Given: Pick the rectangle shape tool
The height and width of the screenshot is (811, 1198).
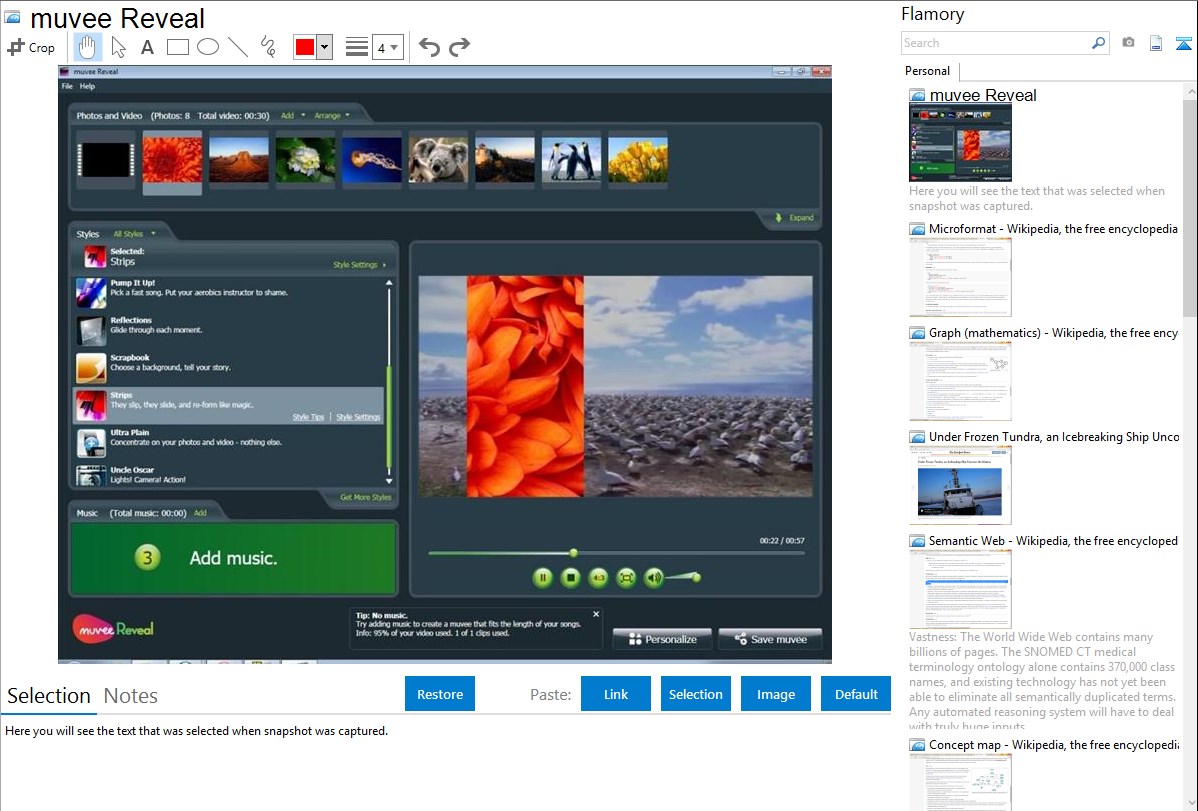Looking at the screenshot, I should tap(178, 47).
